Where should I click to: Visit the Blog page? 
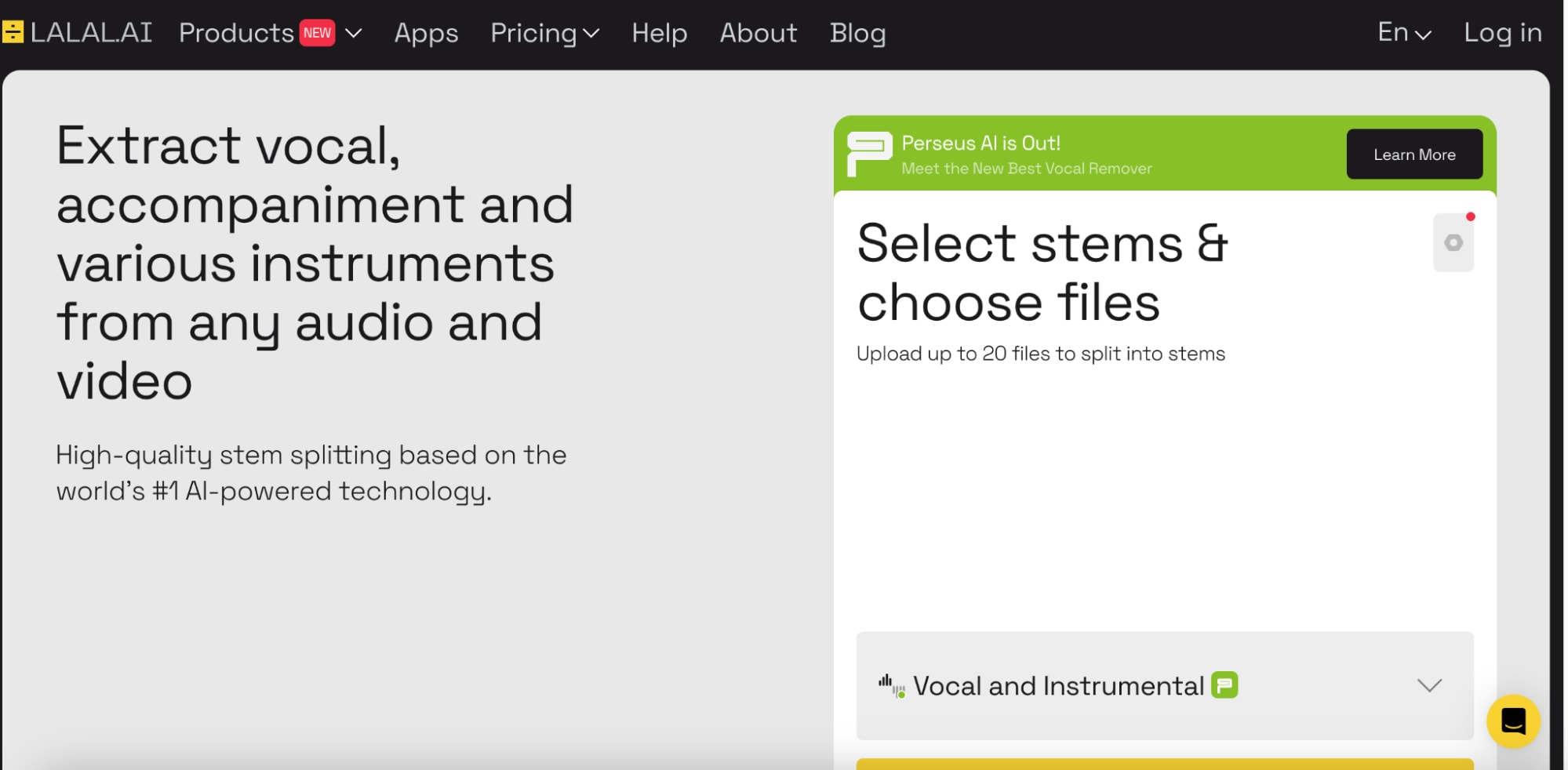(x=858, y=34)
